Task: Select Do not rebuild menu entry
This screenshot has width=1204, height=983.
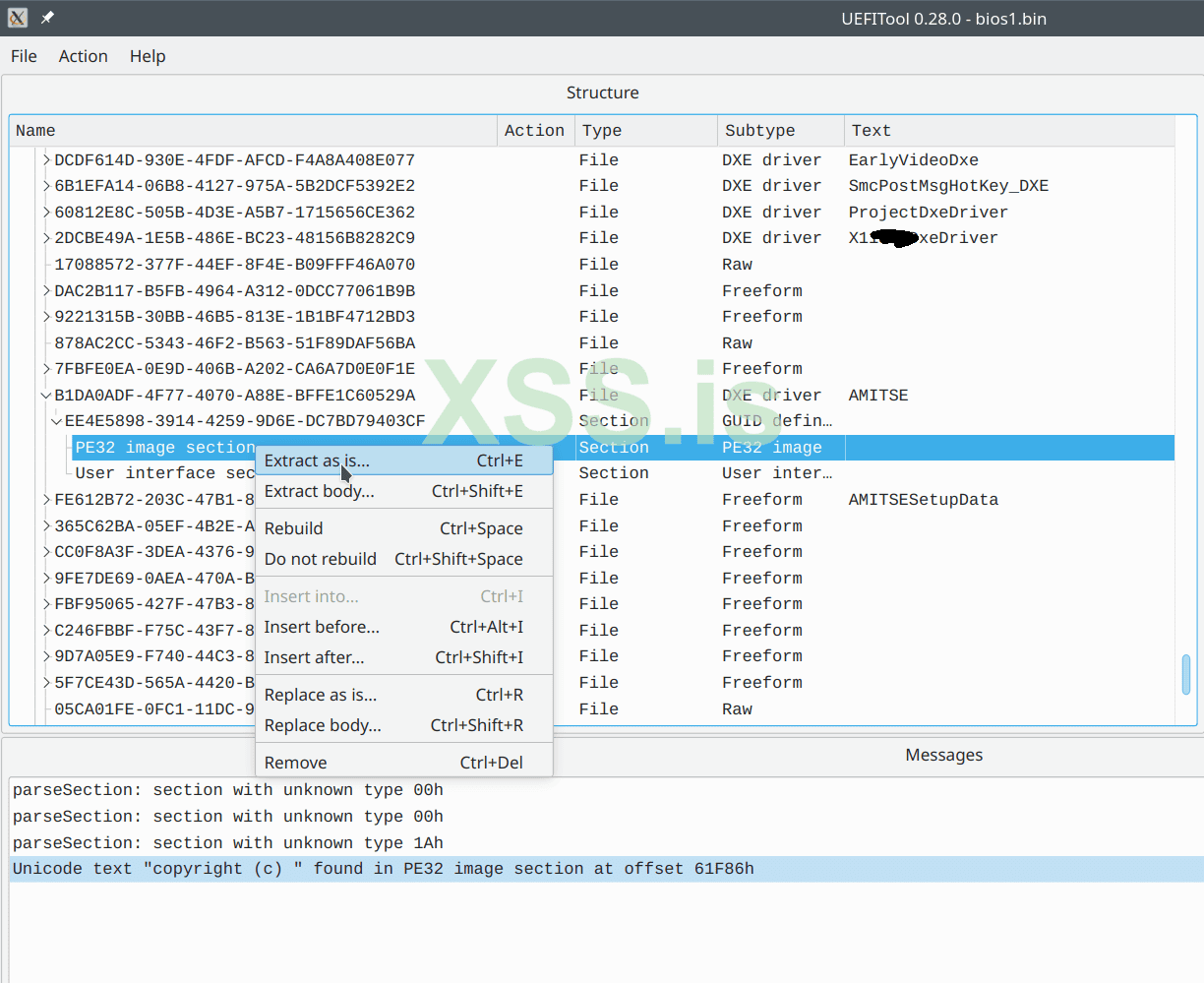Action: pyautogui.click(x=404, y=559)
